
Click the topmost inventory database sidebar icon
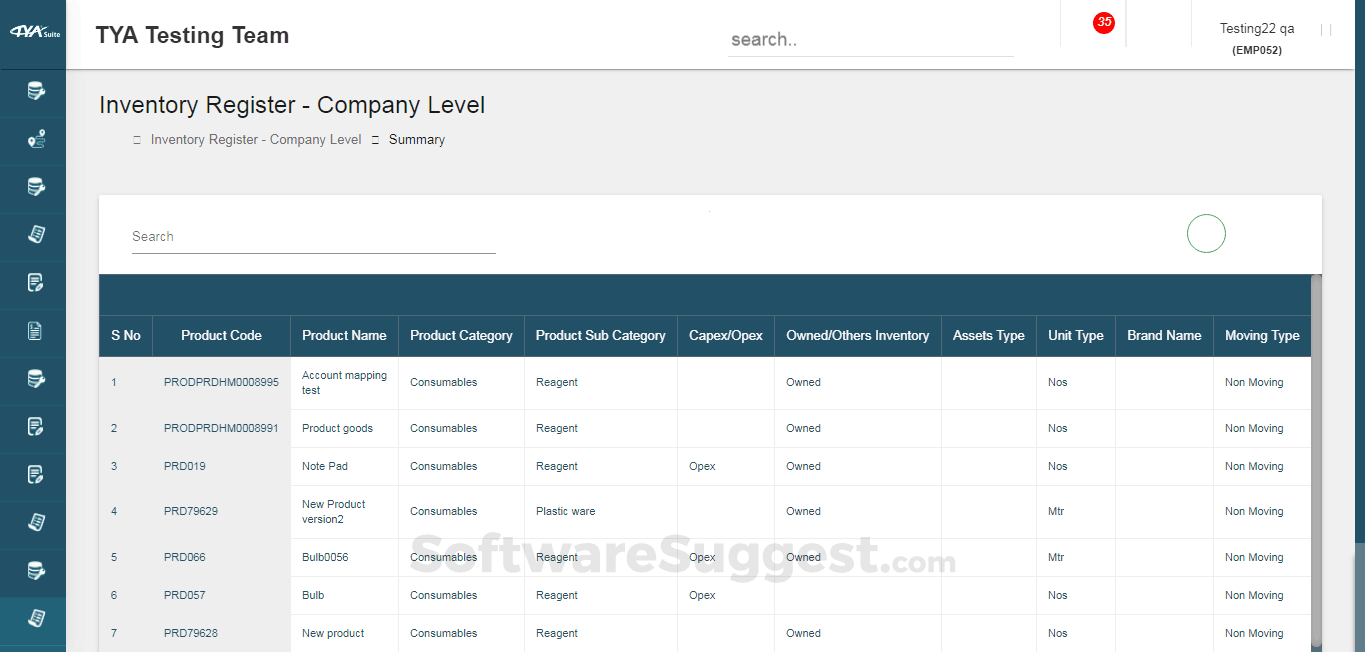(32, 92)
